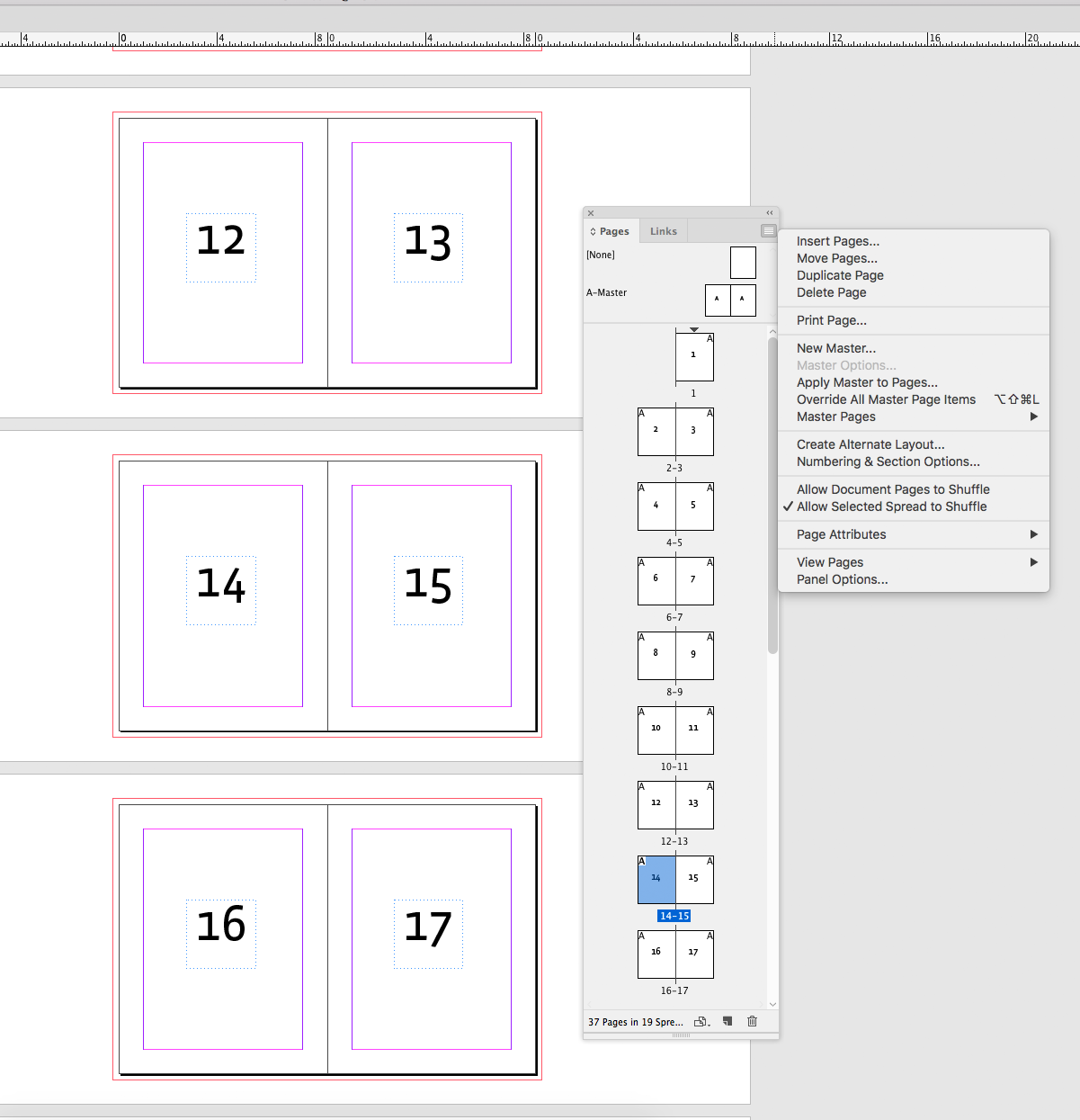Uncheck Allow Selected Spread to Shuffle
The image size is (1080, 1120).
pyautogui.click(x=890, y=506)
